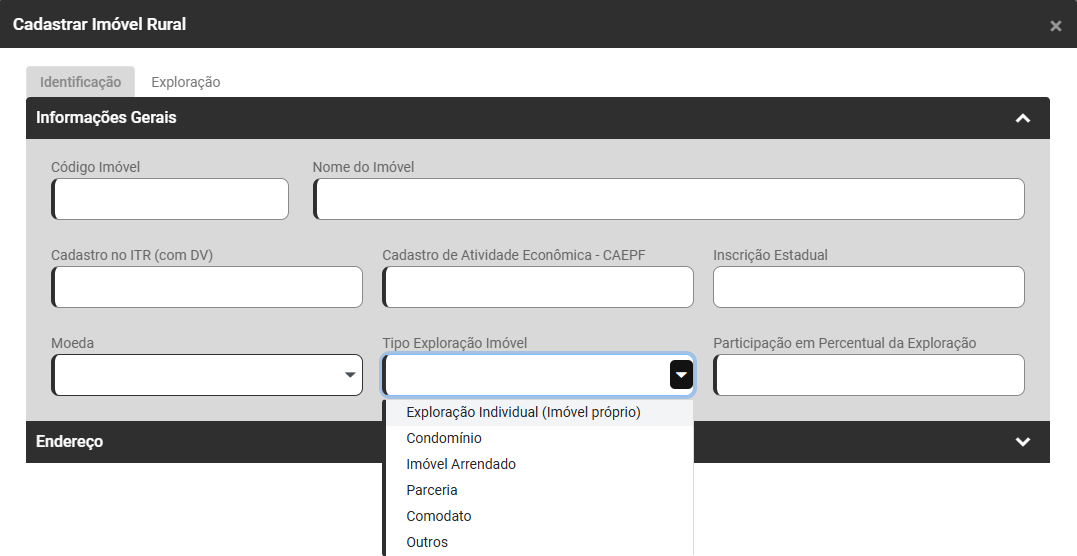
Task: Open the Moeda dropdown arrow
Action: click(350, 375)
